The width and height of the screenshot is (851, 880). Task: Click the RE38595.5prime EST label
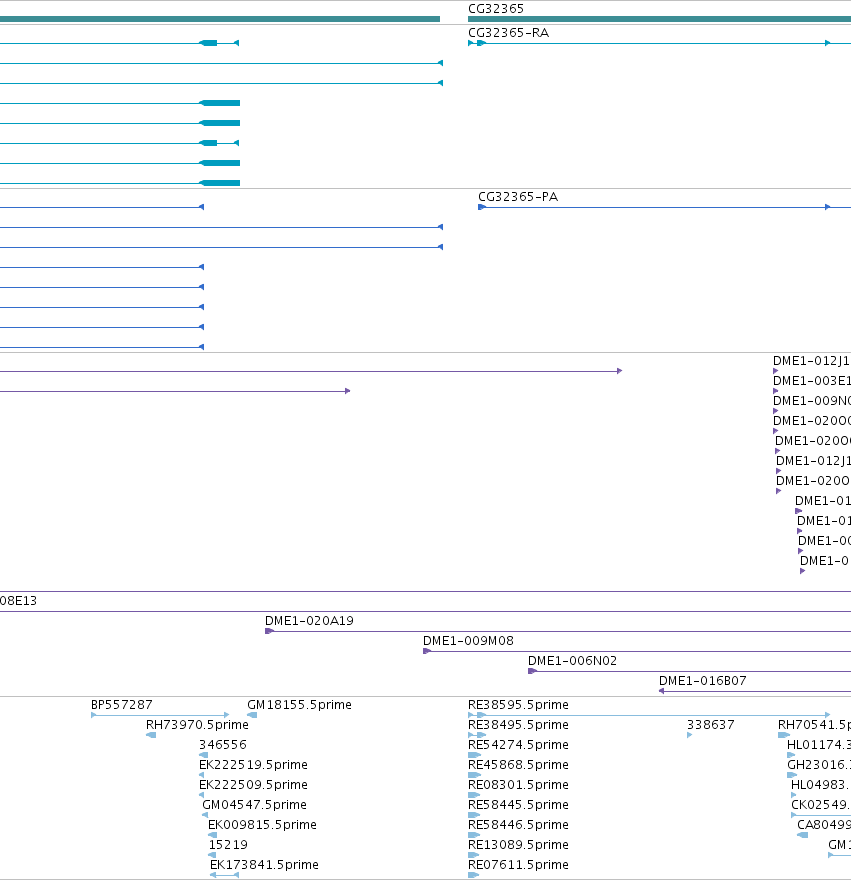point(518,705)
